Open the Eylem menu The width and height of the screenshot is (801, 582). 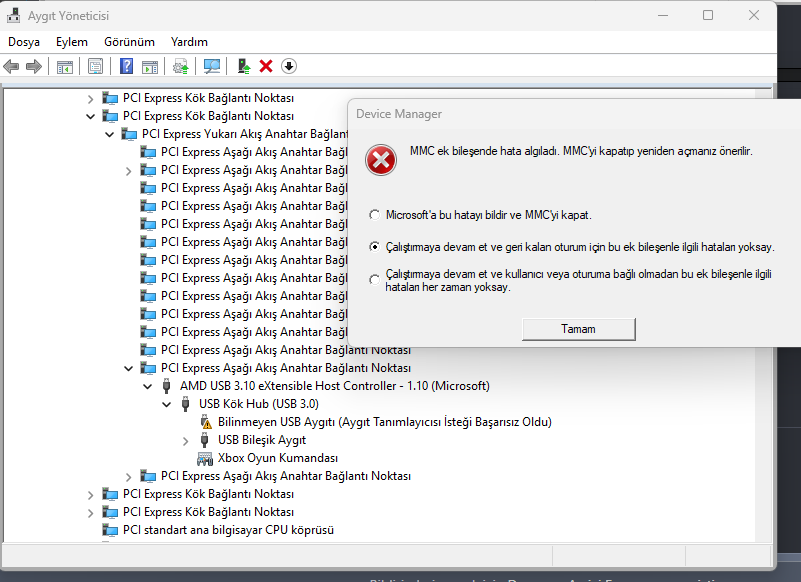tap(72, 42)
